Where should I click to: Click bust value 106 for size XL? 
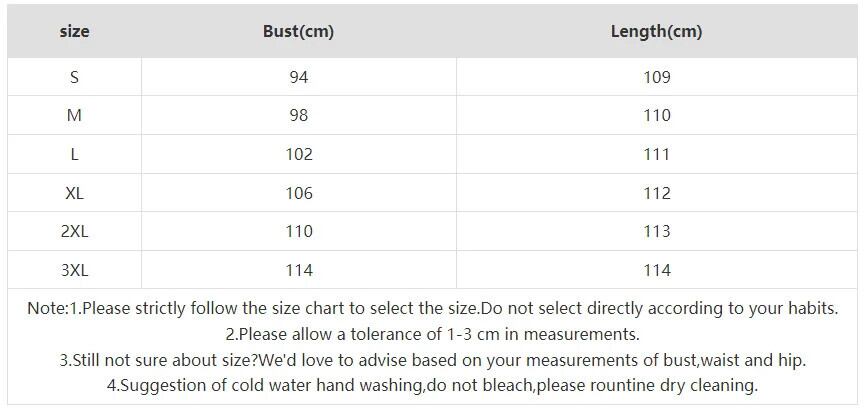coord(298,193)
